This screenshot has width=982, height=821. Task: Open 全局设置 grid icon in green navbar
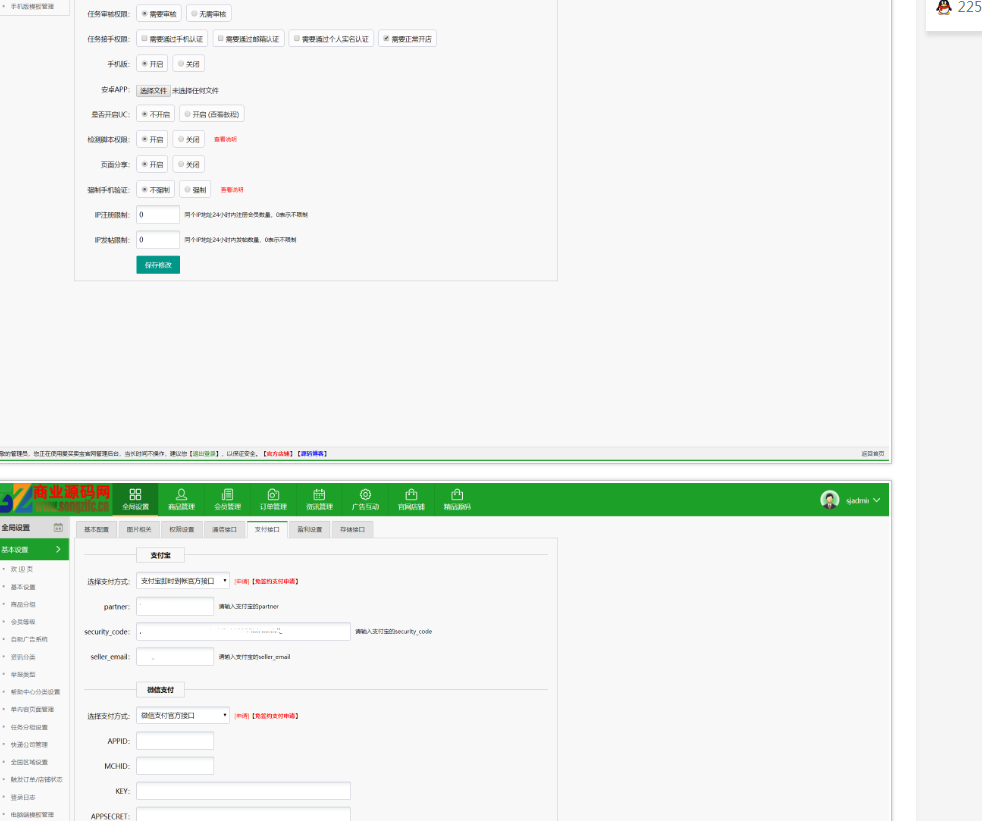pyautogui.click(x=135, y=495)
